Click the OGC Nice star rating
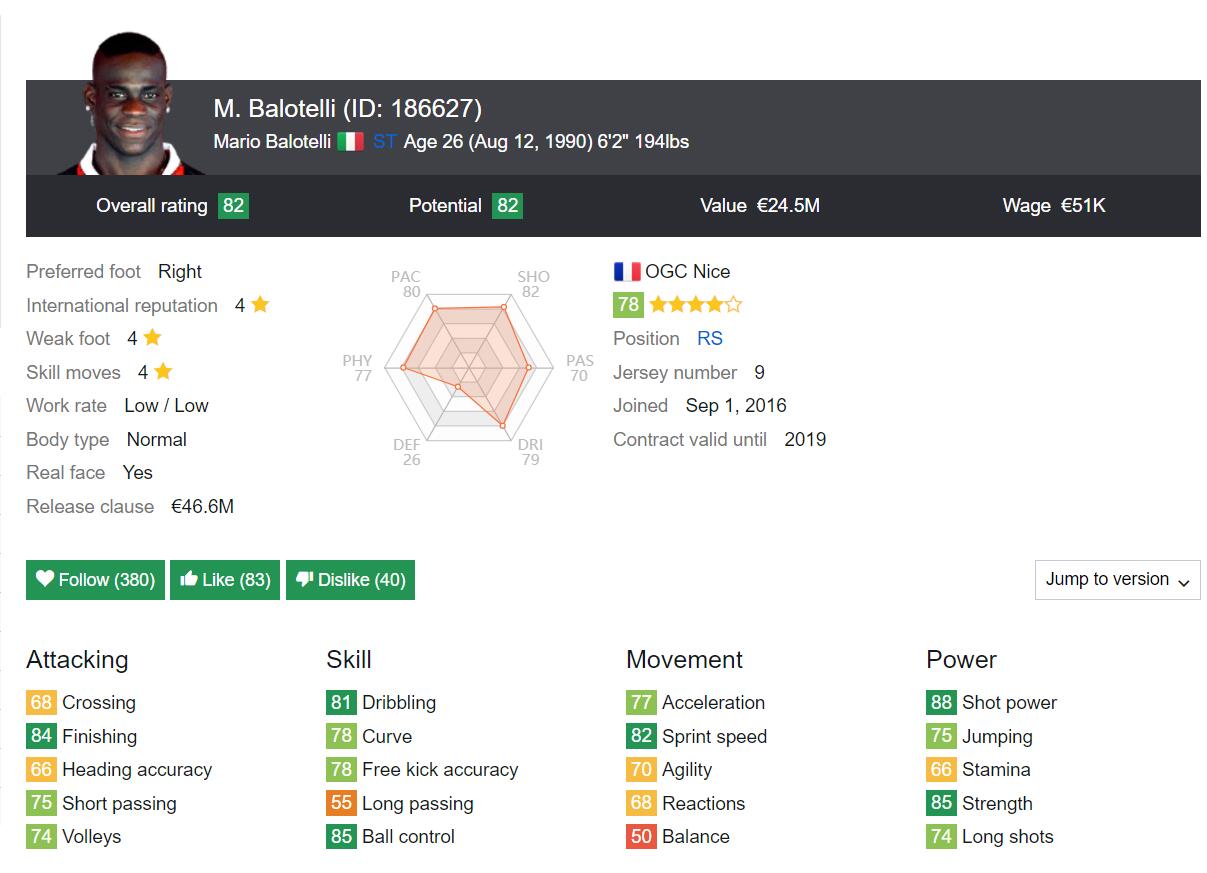1207x873 pixels. point(696,305)
